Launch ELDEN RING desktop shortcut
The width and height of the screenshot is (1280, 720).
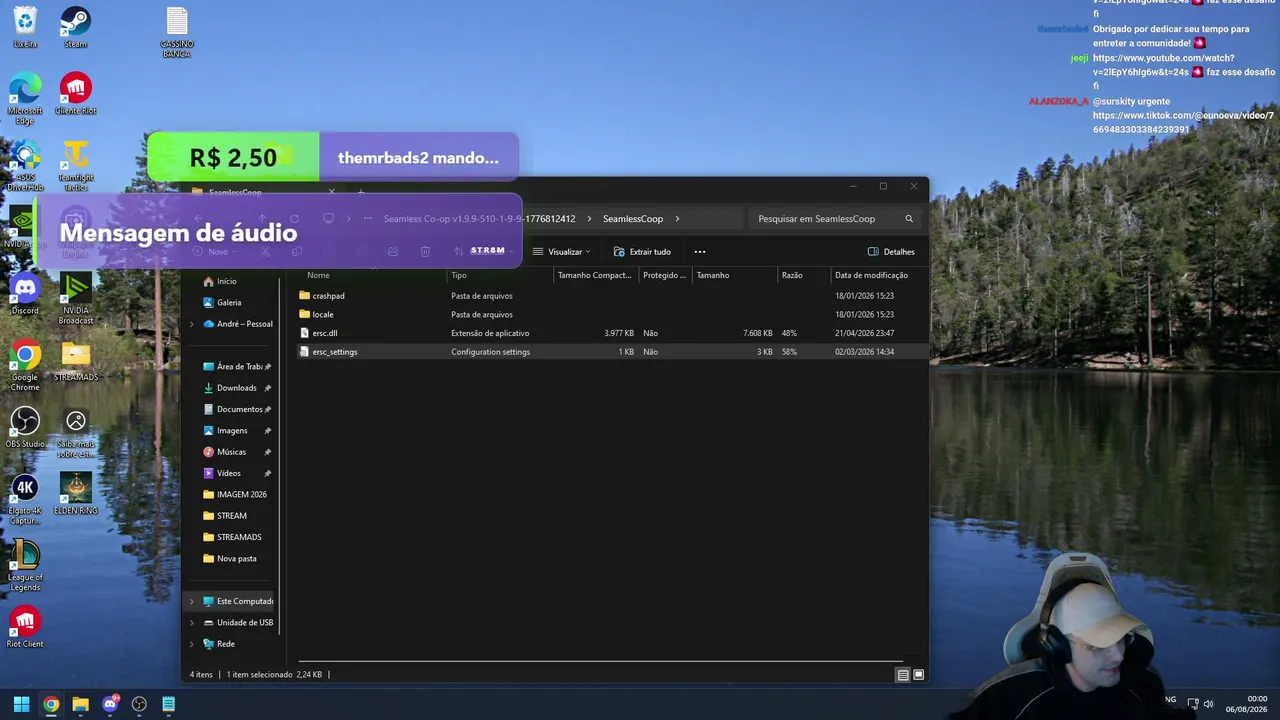(75, 495)
